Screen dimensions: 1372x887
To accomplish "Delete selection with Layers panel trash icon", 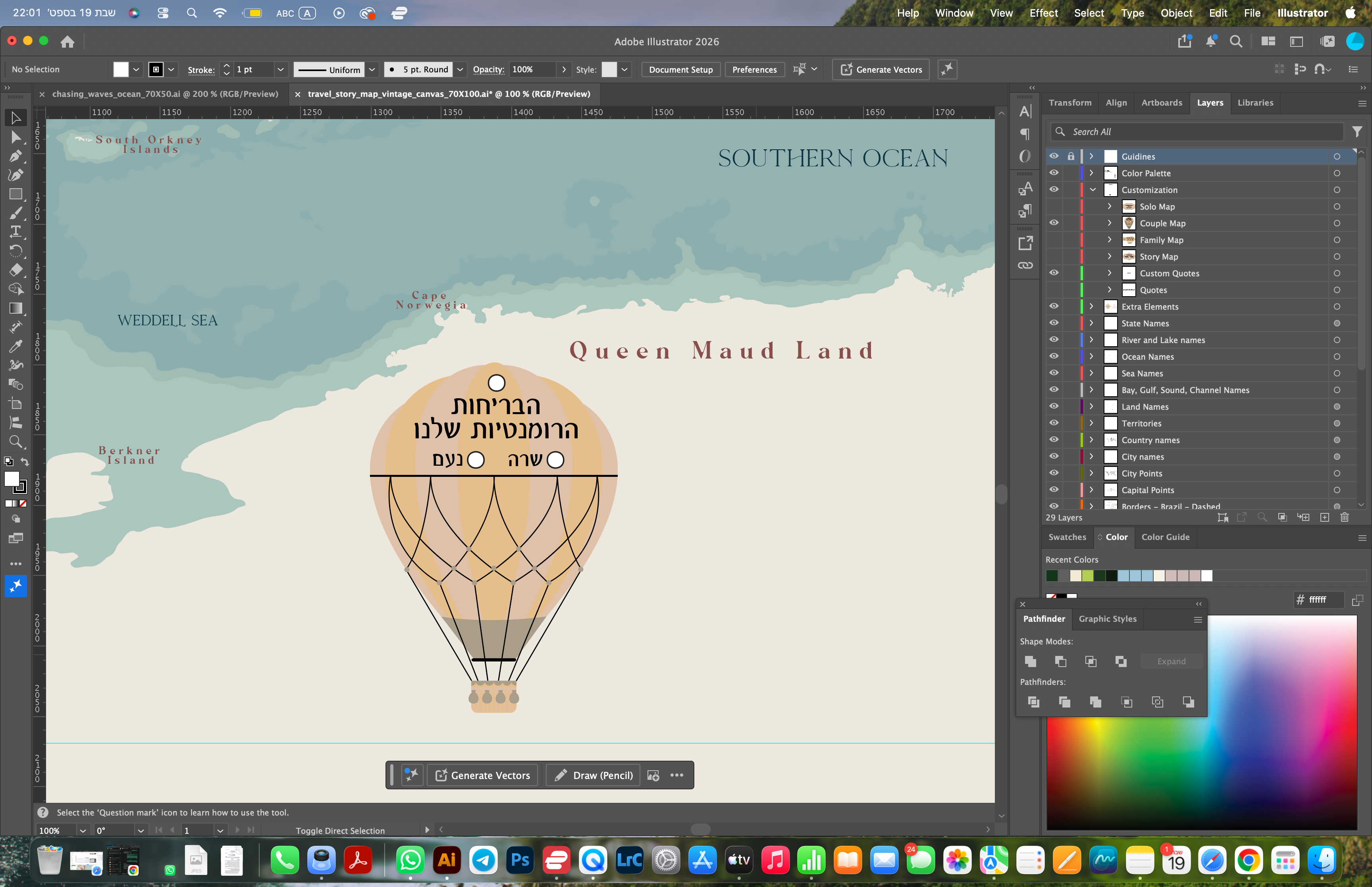I will [x=1344, y=517].
